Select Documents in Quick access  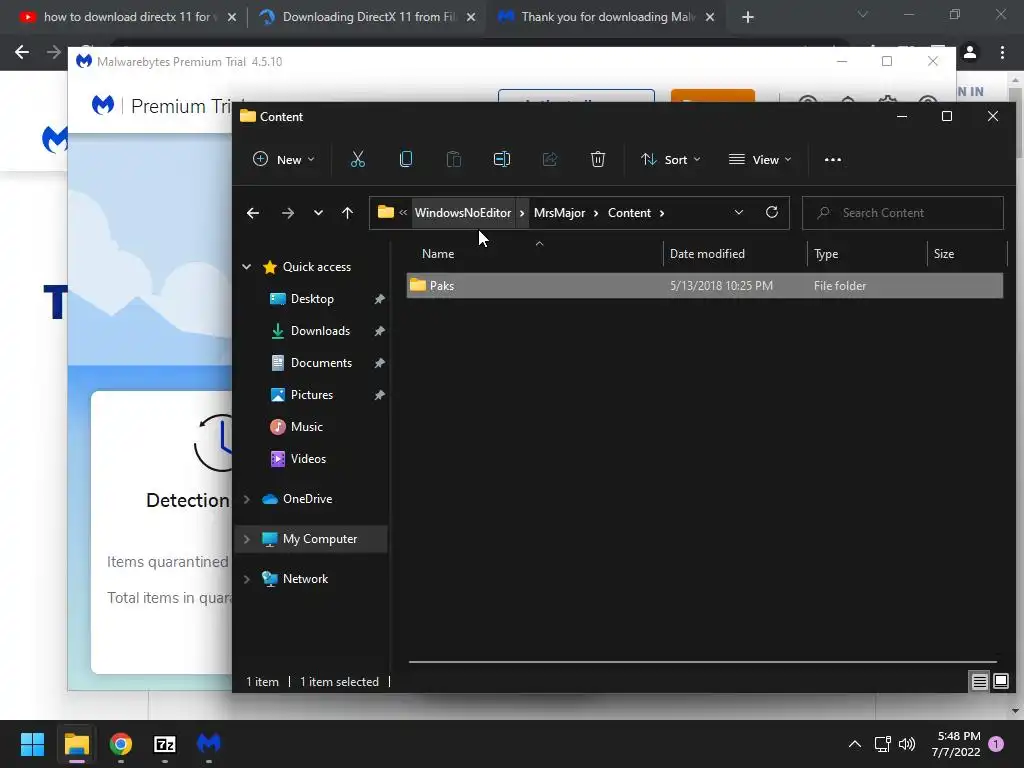click(x=321, y=362)
